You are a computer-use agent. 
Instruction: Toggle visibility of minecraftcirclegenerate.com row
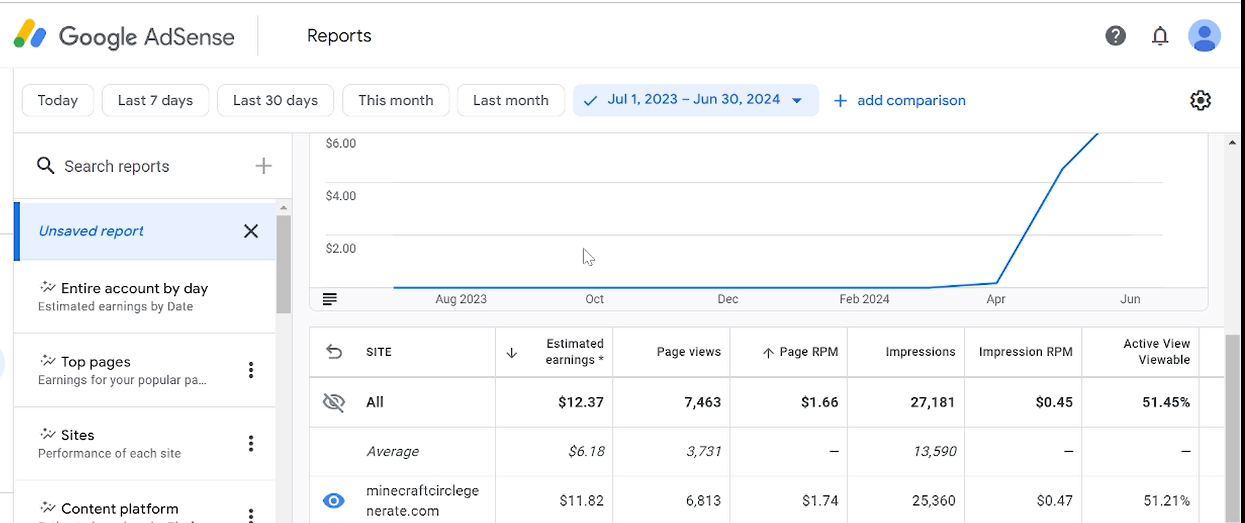pos(334,500)
